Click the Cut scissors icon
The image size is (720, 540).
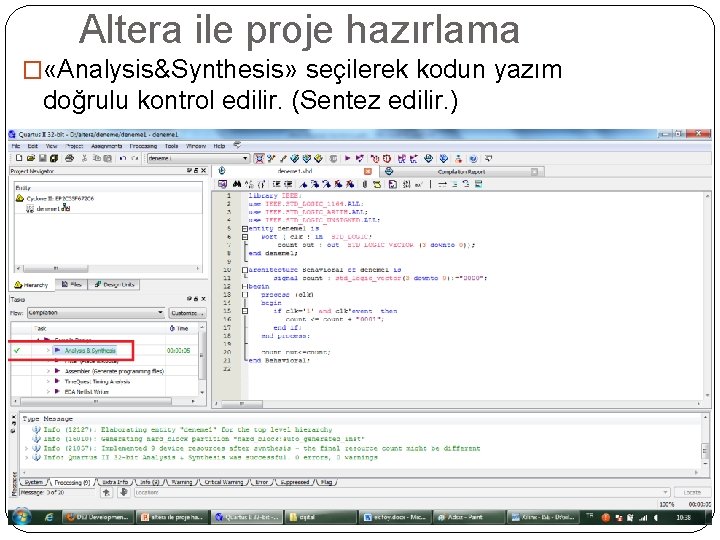click(84, 158)
